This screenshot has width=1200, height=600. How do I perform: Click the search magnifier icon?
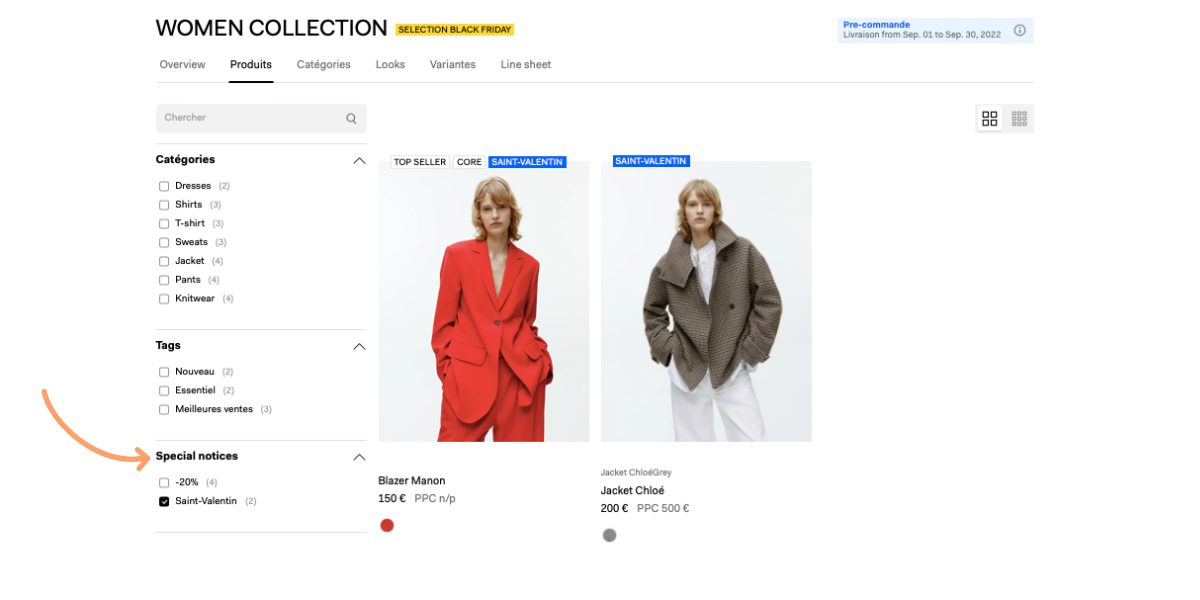tap(351, 119)
